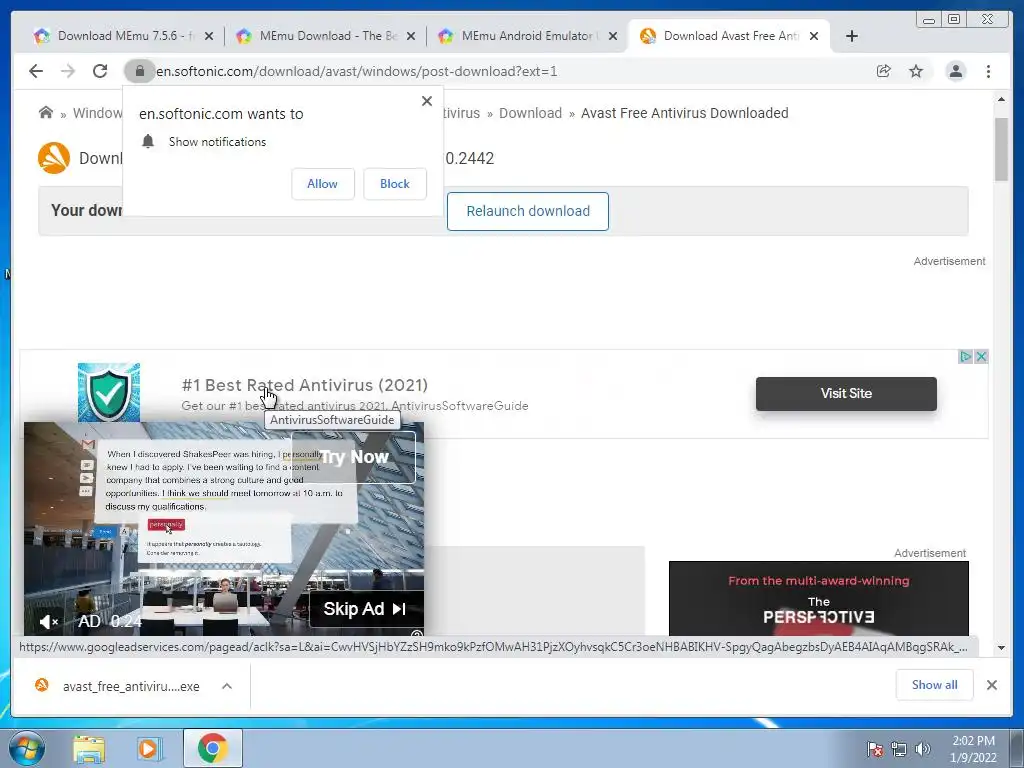Click the address bar URL

(x=357, y=71)
